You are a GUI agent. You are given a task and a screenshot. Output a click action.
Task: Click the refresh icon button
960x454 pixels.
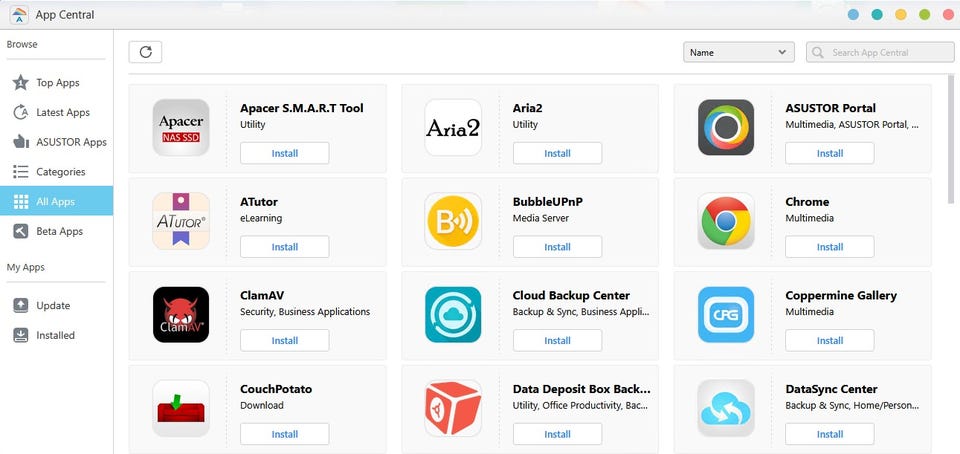click(x=145, y=52)
